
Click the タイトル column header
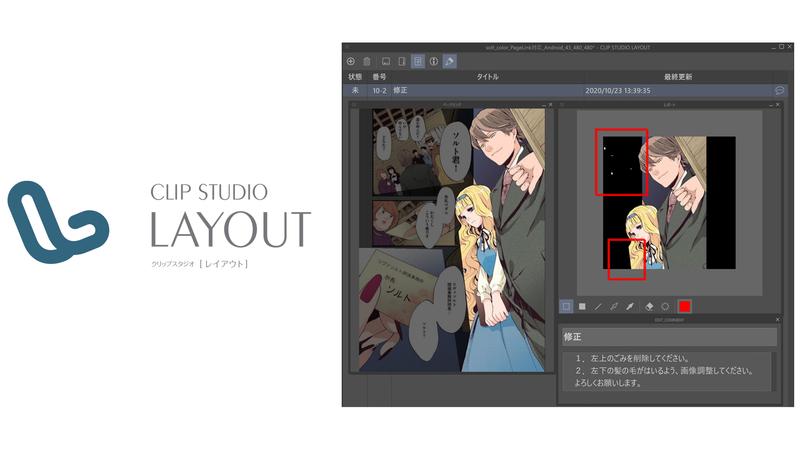(487, 77)
